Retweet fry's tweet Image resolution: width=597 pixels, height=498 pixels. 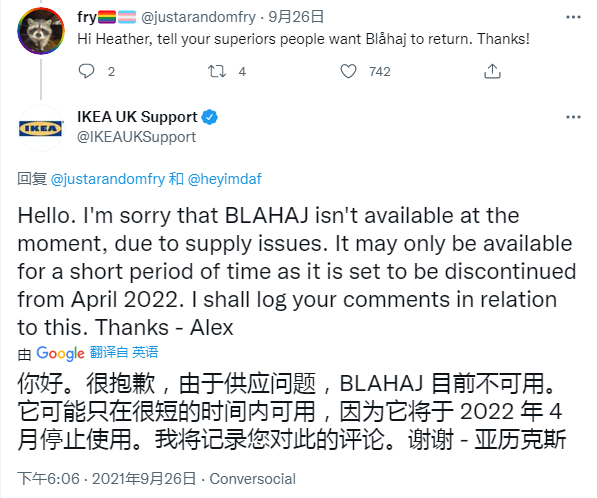tap(217, 71)
